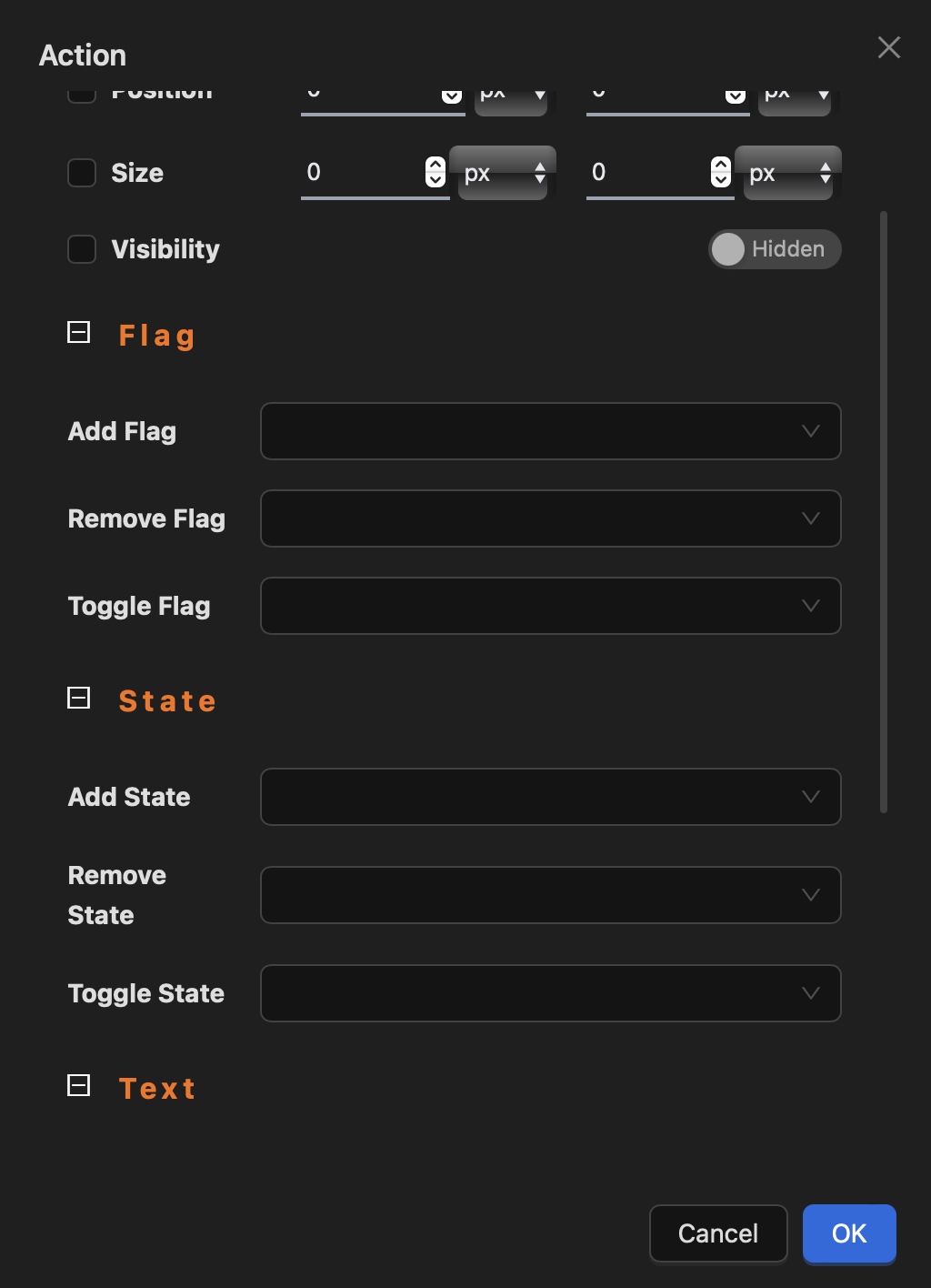Open the Toggle State dropdown
Image resolution: width=931 pixels, height=1288 pixels.
[x=550, y=993]
